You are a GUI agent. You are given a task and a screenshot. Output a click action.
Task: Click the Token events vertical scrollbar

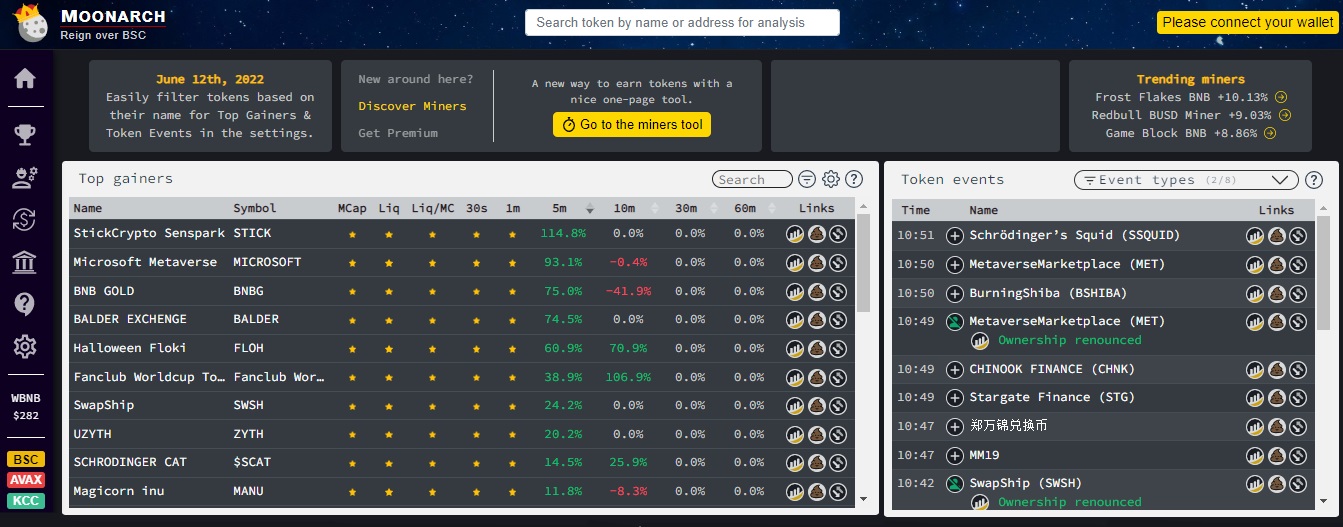pyautogui.click(x=1324, y=272)
